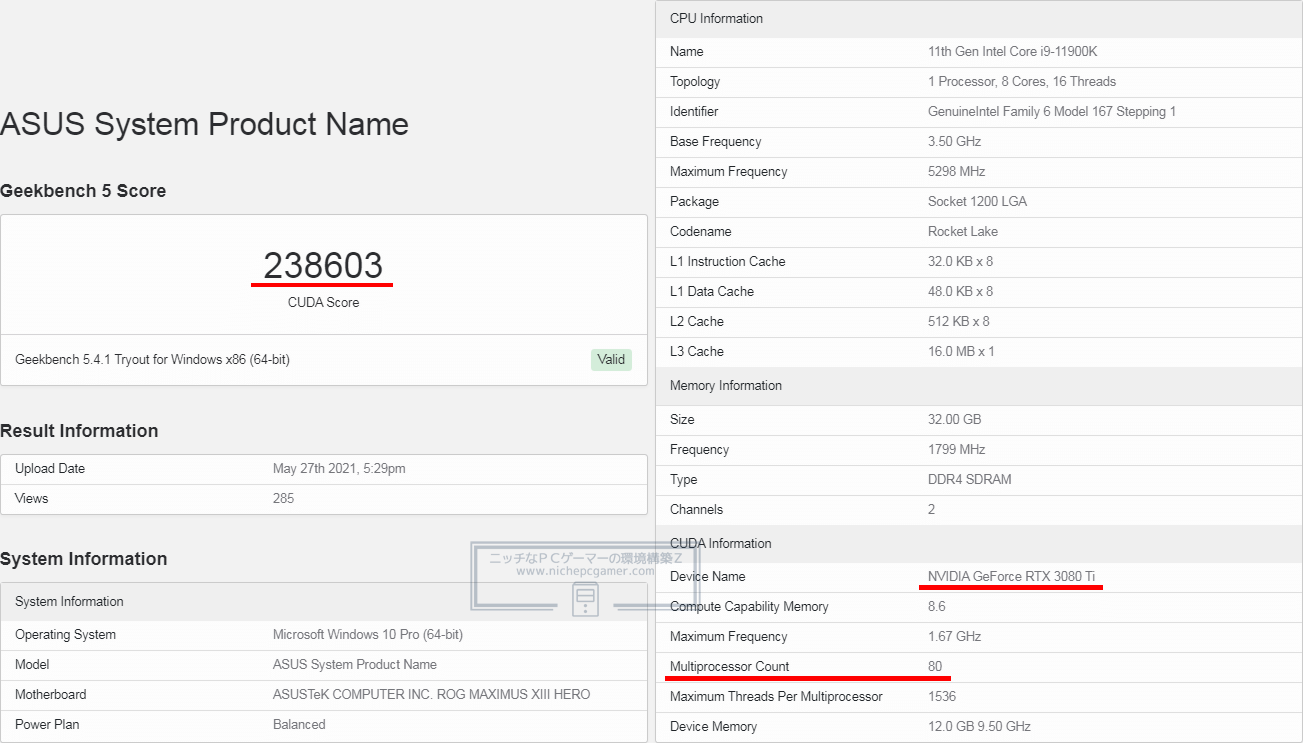Select 'GenuineIntel Family 6 Model 167 Stepping 1' value
The width and height of the screenshot is (1303, 743).
click(1052, 112)
